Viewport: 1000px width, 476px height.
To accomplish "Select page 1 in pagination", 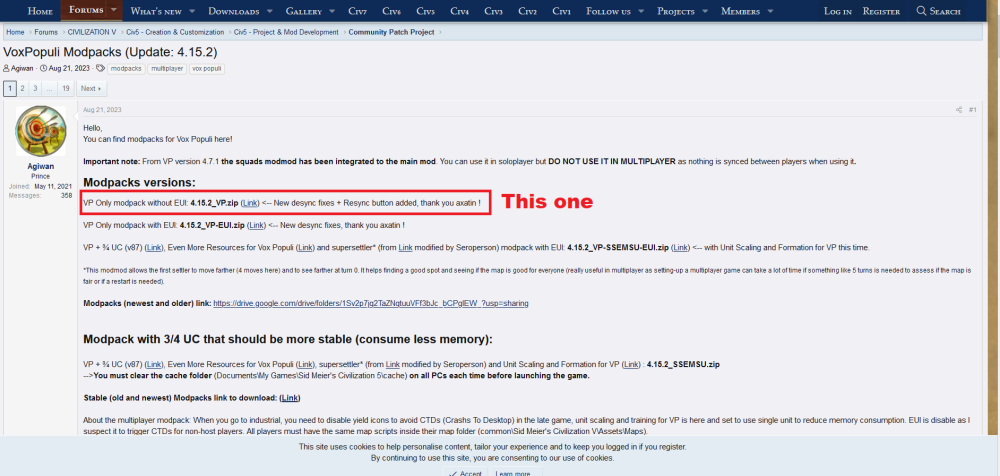I will pos(10,89).
